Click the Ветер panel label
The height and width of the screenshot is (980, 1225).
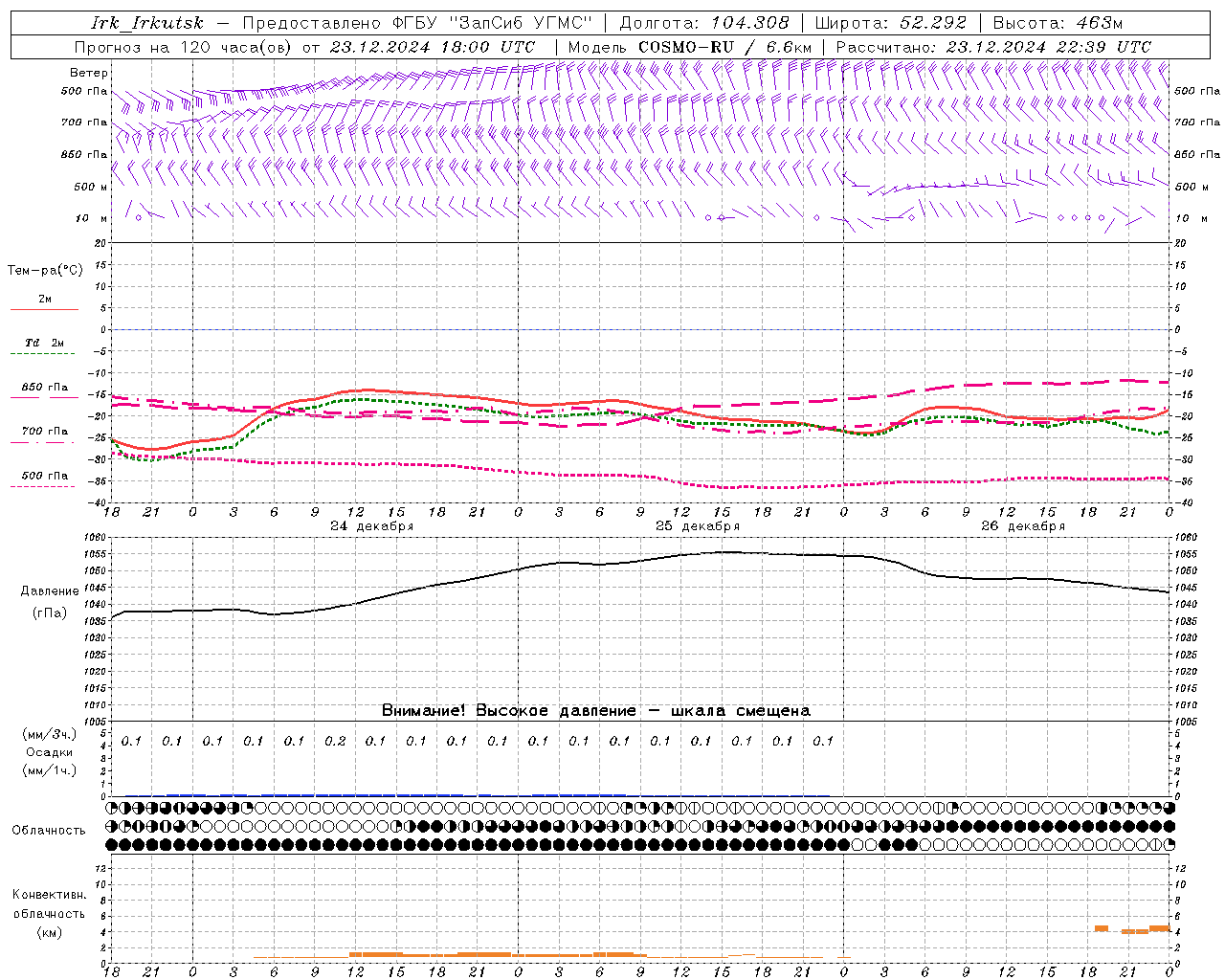pyautogui.click(x=89, y=73)
